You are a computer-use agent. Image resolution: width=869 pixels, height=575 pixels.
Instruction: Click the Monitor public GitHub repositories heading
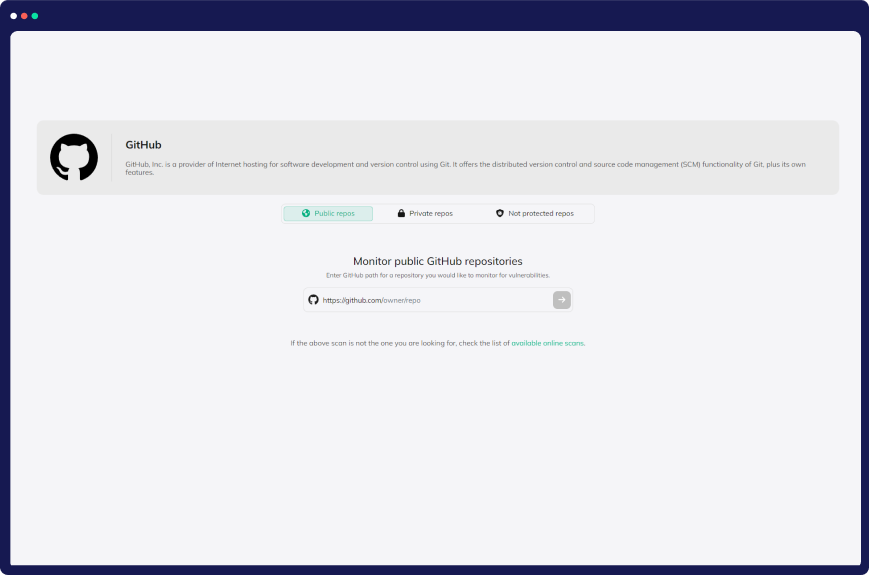437,261
